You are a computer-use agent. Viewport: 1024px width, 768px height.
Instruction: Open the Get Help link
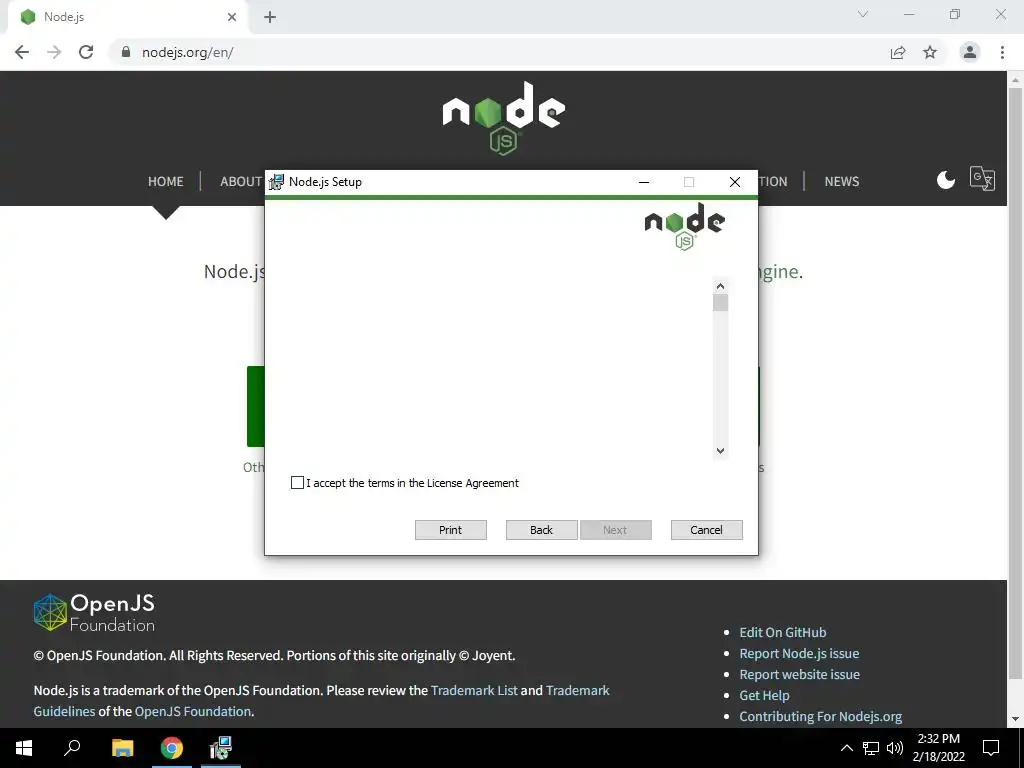[764, 696]
